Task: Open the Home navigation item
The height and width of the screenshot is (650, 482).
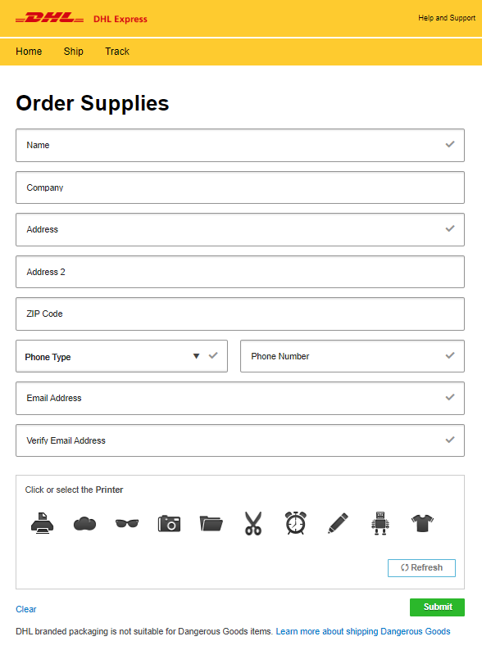Action: 29,51
